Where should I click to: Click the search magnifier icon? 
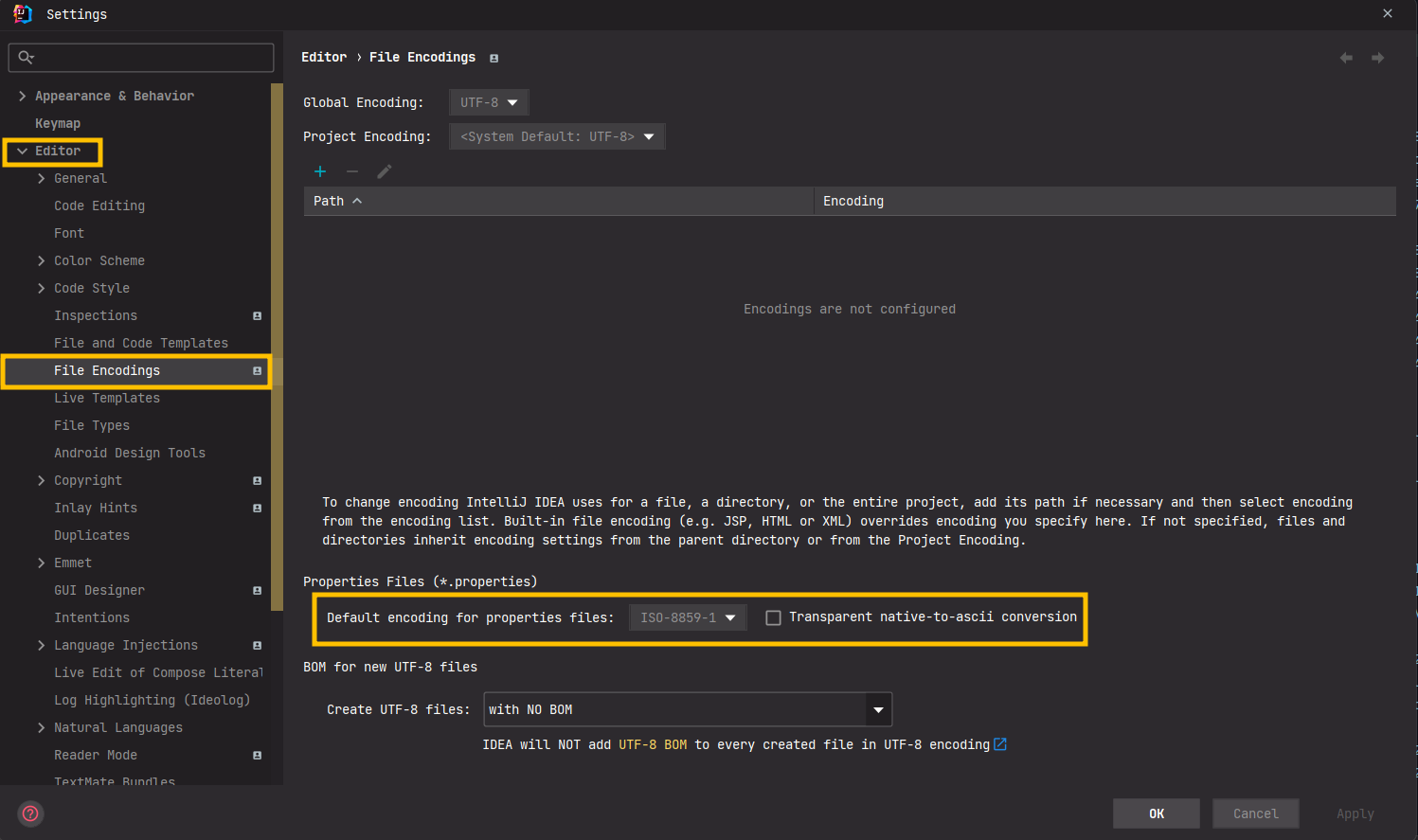(x=26, y=58)
